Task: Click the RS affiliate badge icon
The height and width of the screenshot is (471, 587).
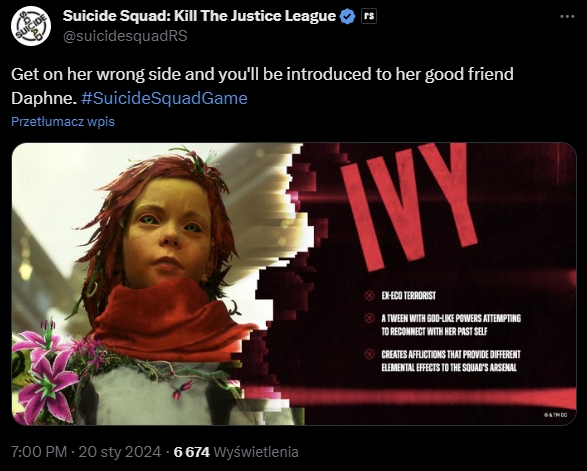Action: coord(369,16)
